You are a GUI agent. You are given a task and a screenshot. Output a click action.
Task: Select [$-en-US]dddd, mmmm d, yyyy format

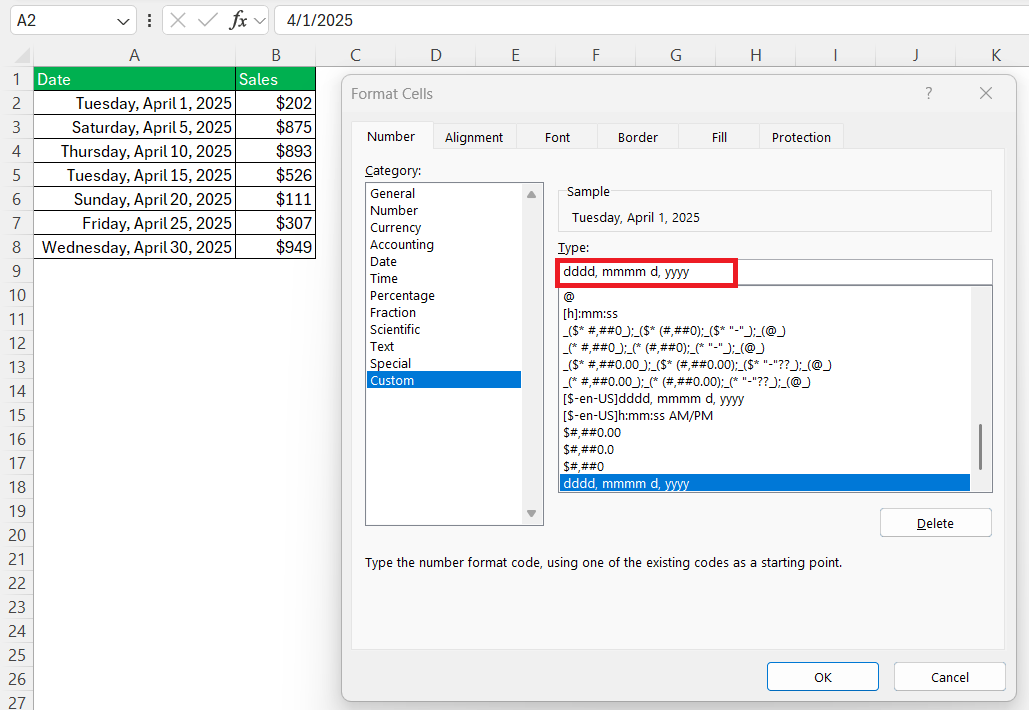tap(765, 399)
